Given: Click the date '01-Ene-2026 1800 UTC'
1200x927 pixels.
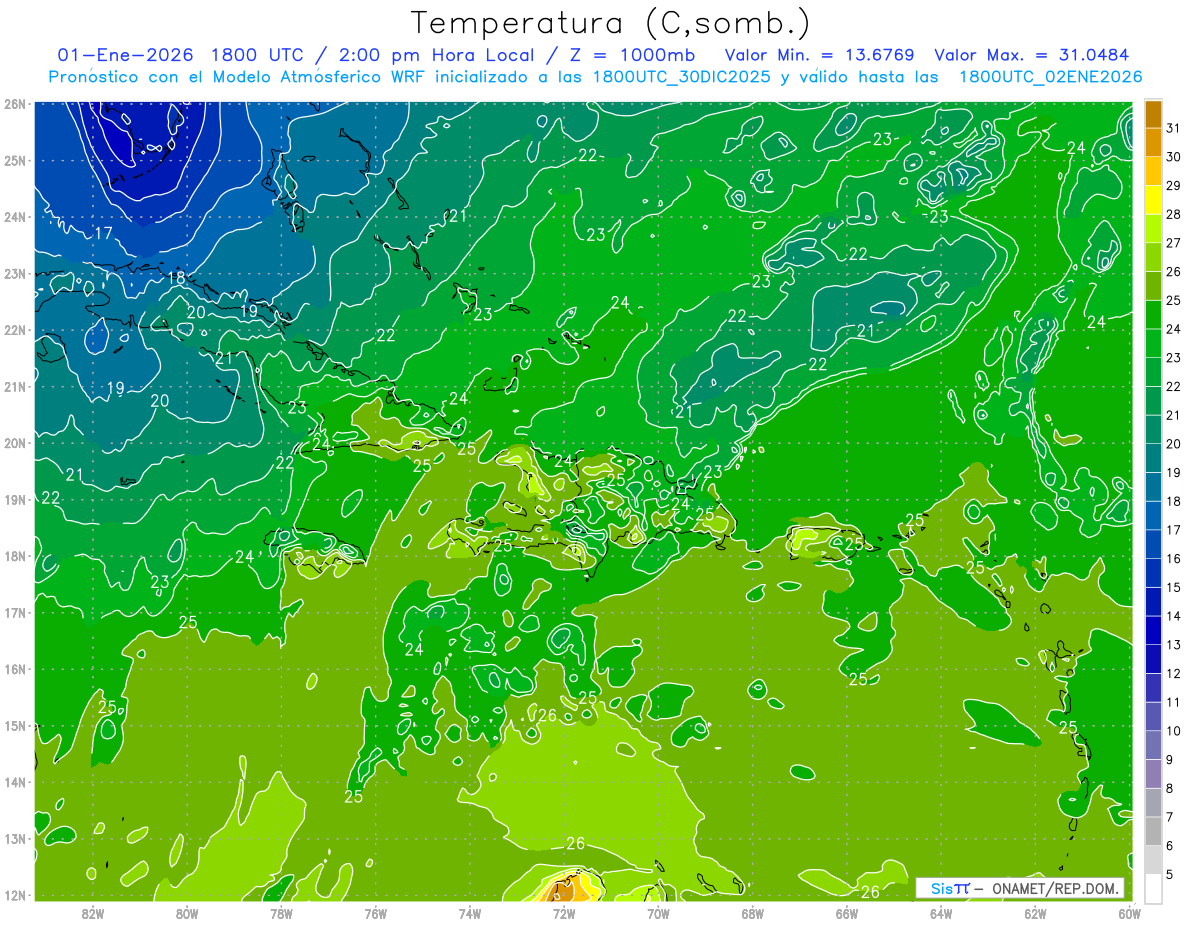Looking at the screenshot, I should click(x=182, y=54).
